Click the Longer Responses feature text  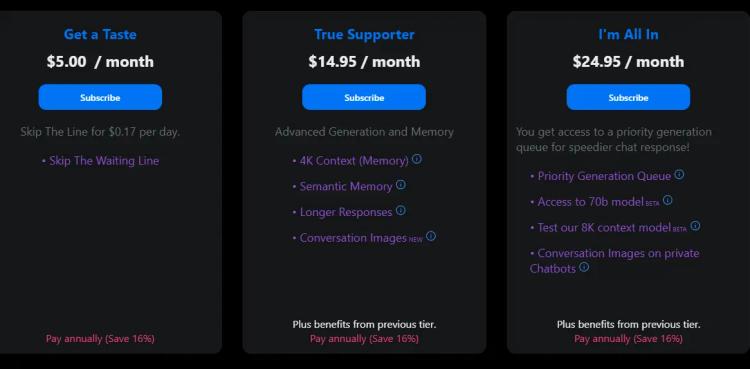point(346,212)
